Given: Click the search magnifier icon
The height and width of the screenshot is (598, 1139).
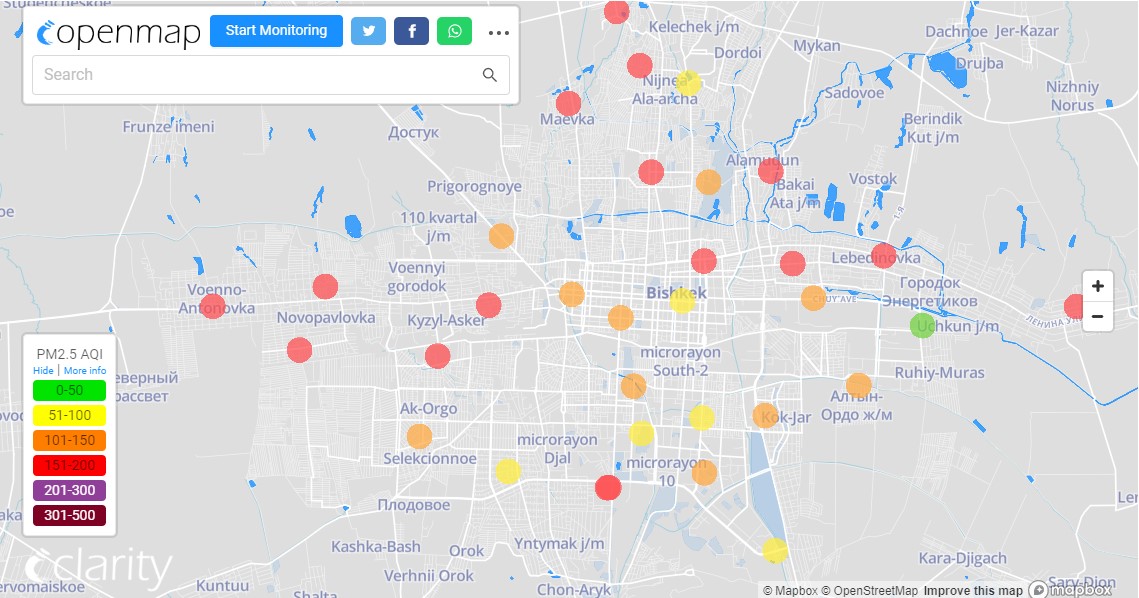Looking at the screenshot, I should point(490,75).
